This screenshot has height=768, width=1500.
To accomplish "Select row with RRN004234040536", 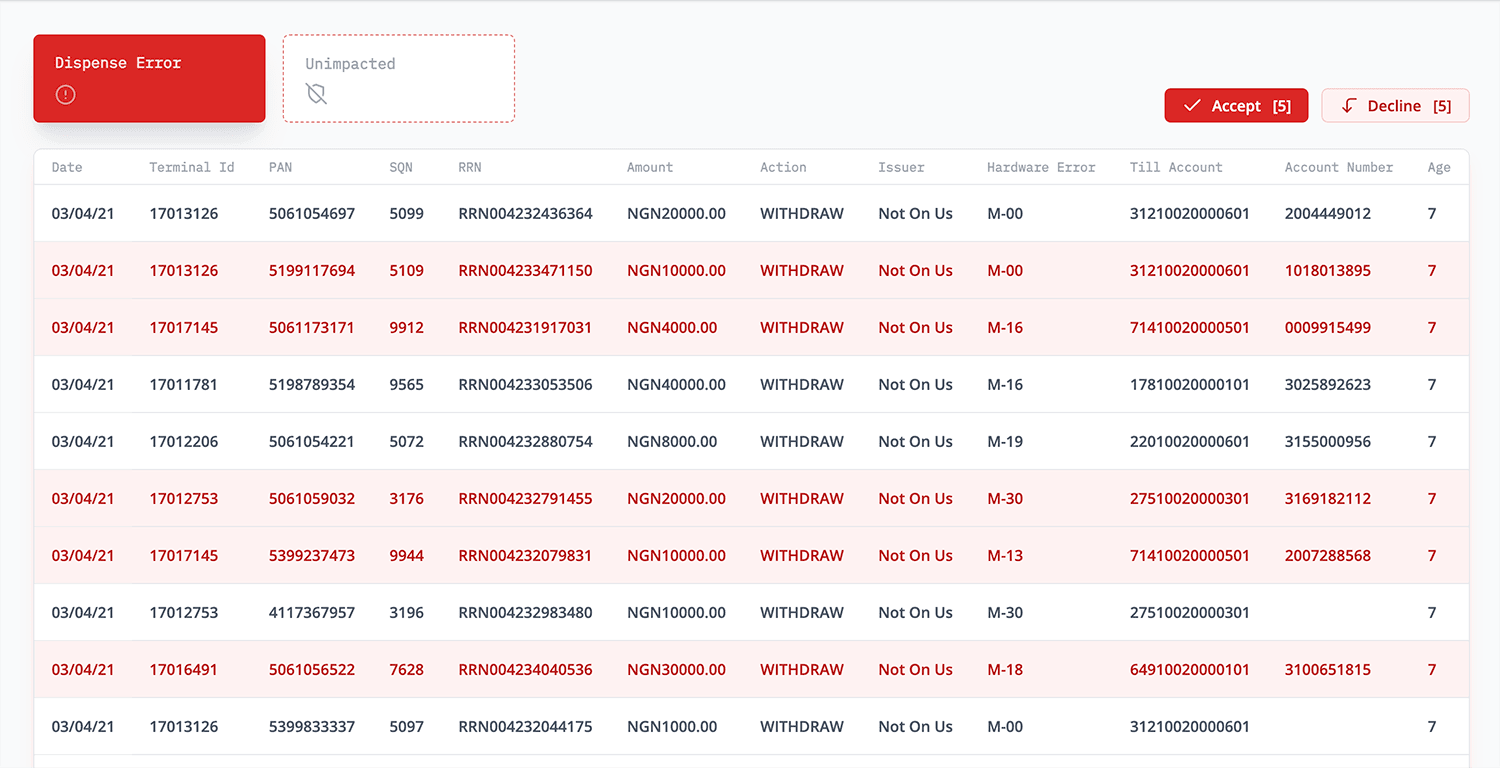I will [x=751, y=669].
